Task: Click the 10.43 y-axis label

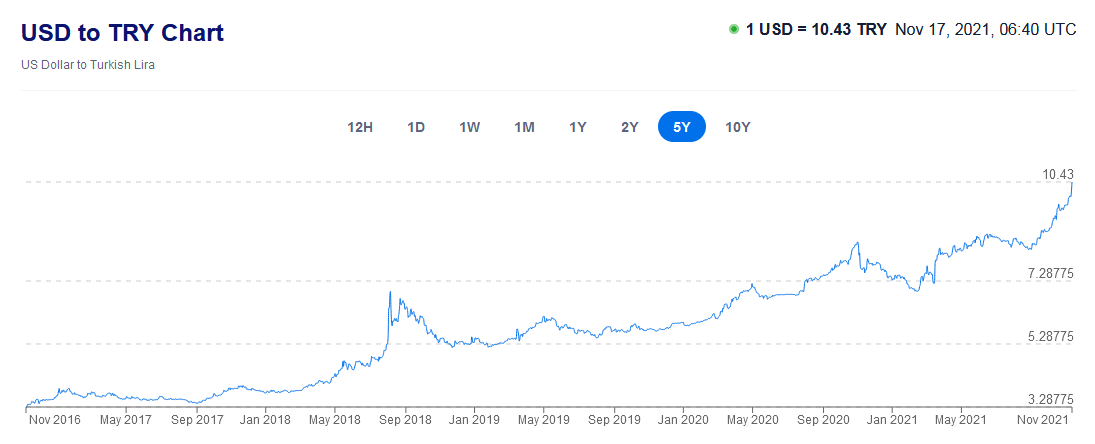Action: (1057, 174)
